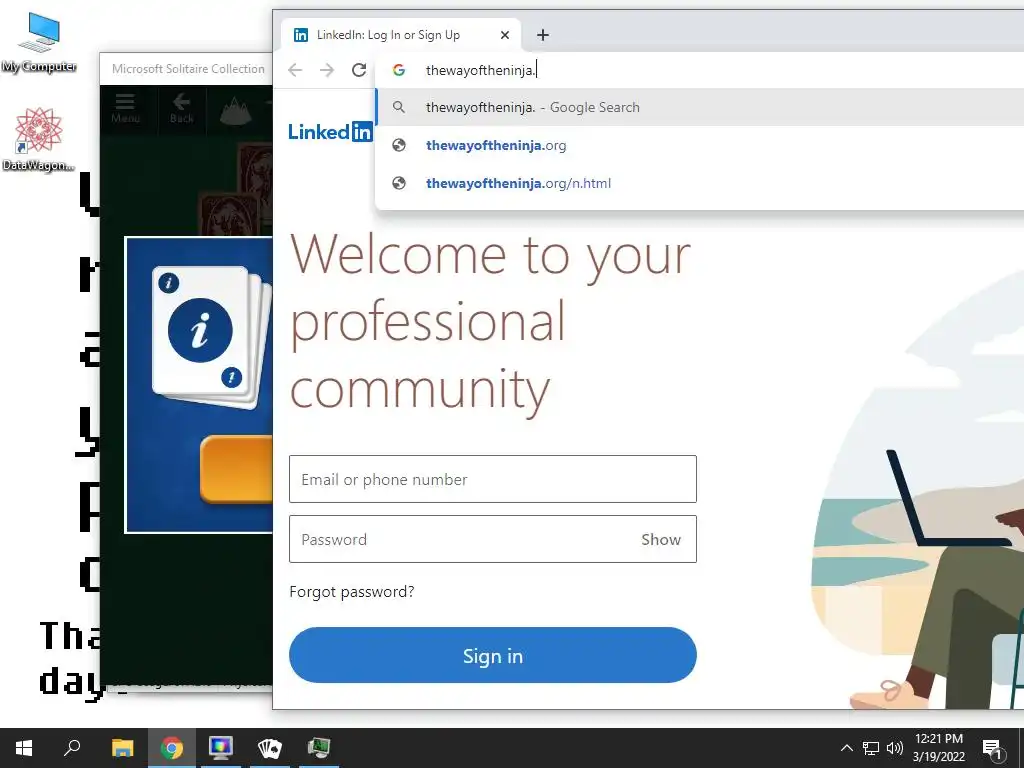Switch to Solitaire in the taskbar

click(x=270, y=748)
